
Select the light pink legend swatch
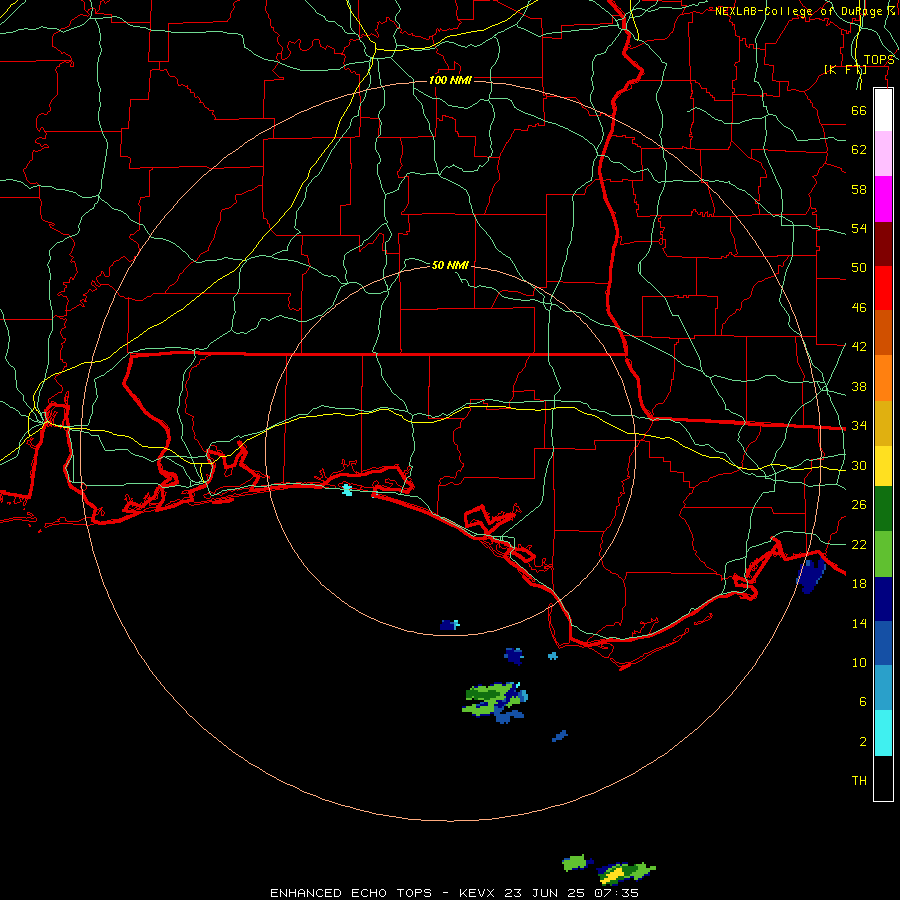pos(883,154)
